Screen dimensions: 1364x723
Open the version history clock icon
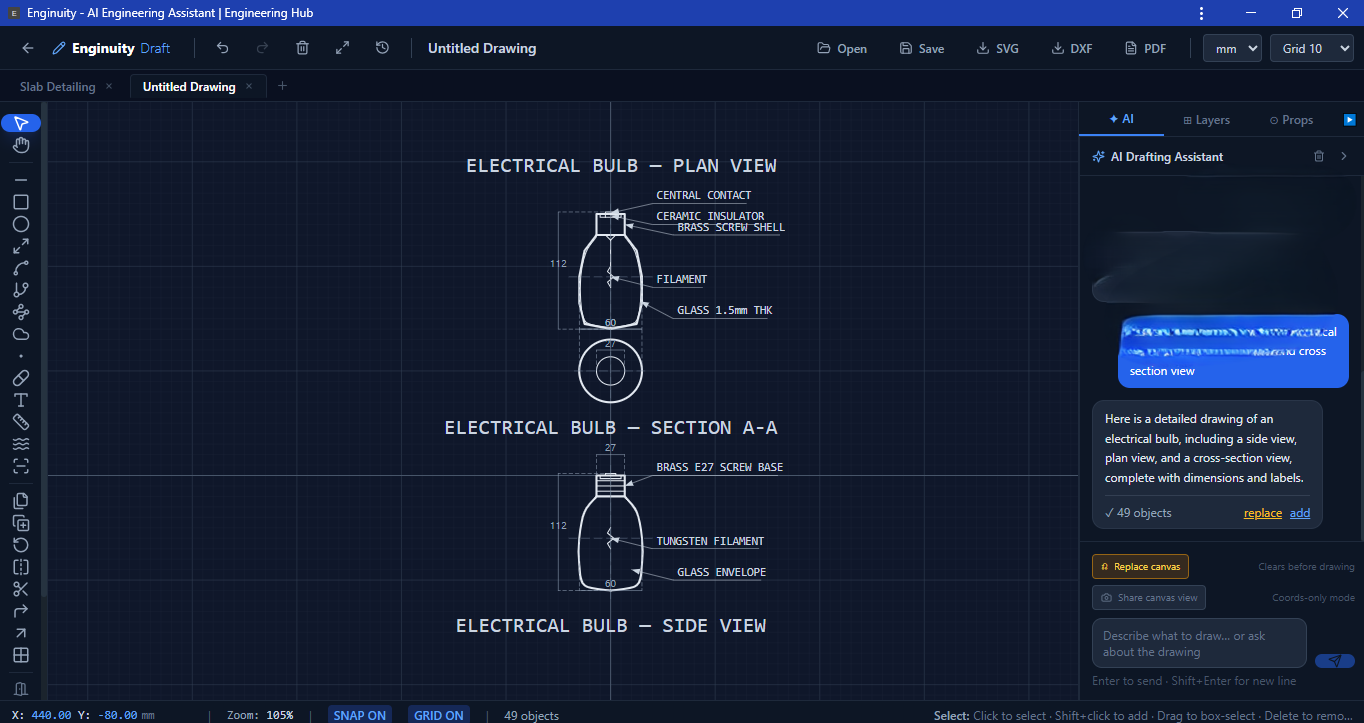pyautogui.click(x=382, y=48)
